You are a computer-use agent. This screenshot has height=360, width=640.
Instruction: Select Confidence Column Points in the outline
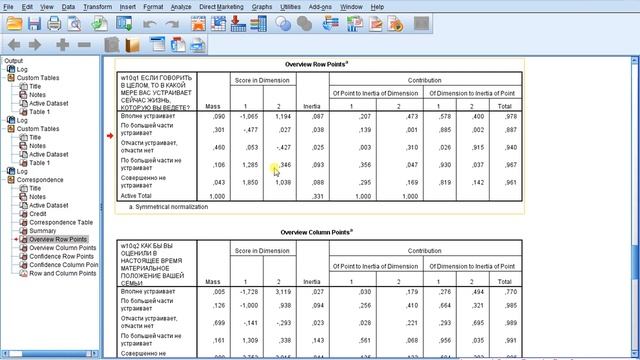[x=64, y=265]
